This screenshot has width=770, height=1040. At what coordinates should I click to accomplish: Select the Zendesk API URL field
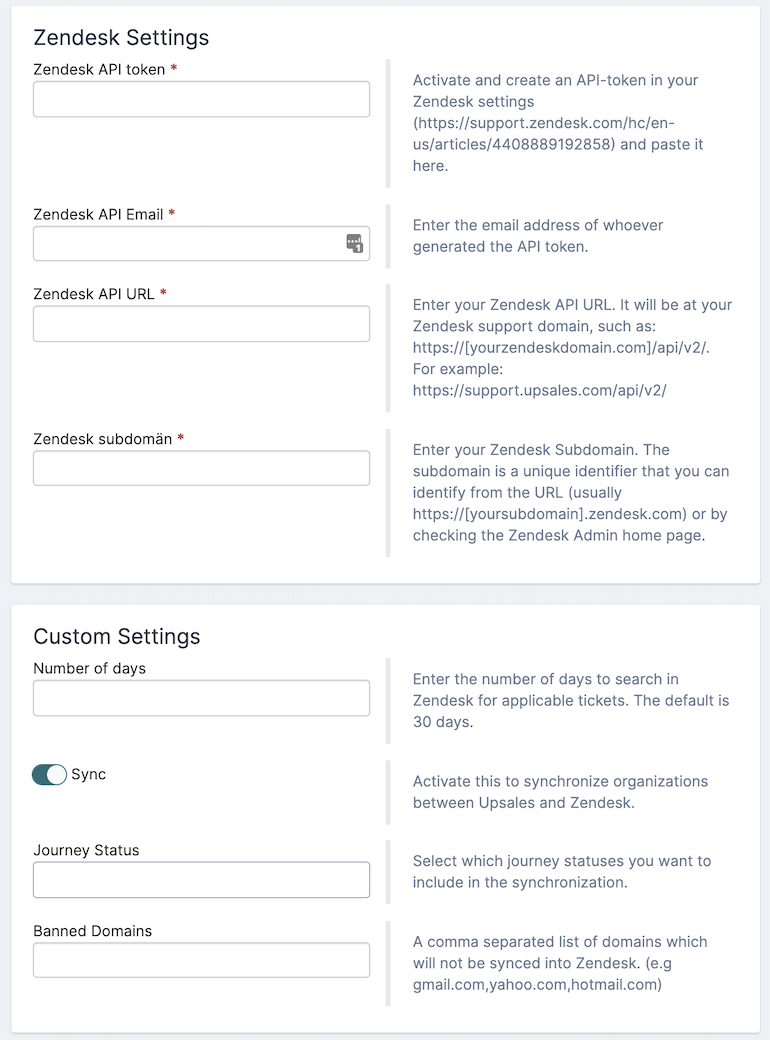tap(200, 322)
